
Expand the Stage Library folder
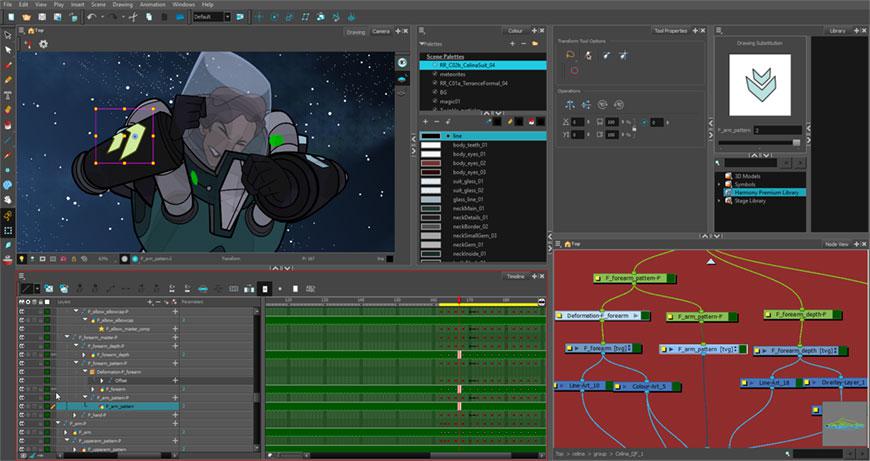pos(719,201)
